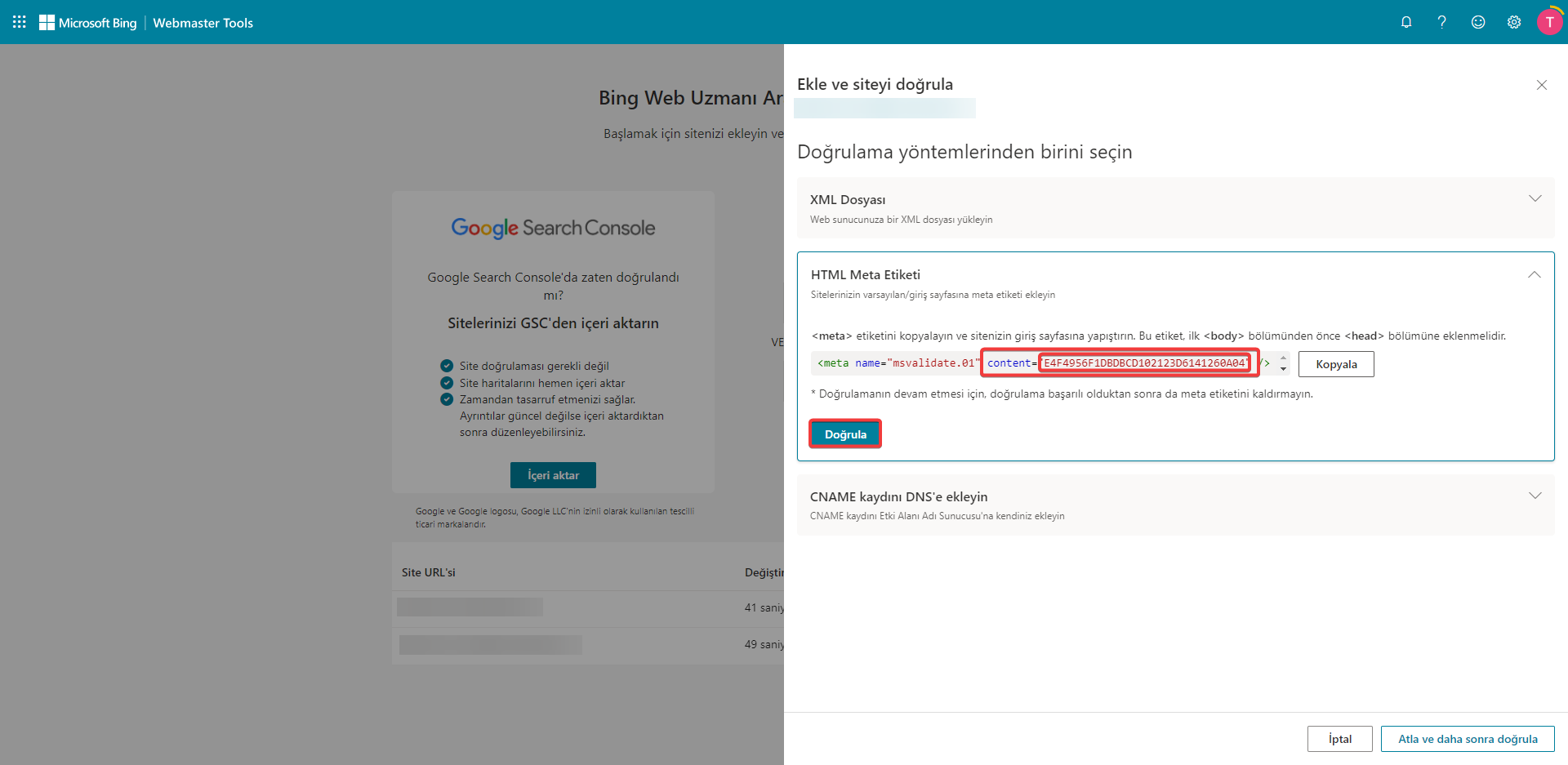
Task: Open the feedback smiley icon
Action: [1478, 22]
